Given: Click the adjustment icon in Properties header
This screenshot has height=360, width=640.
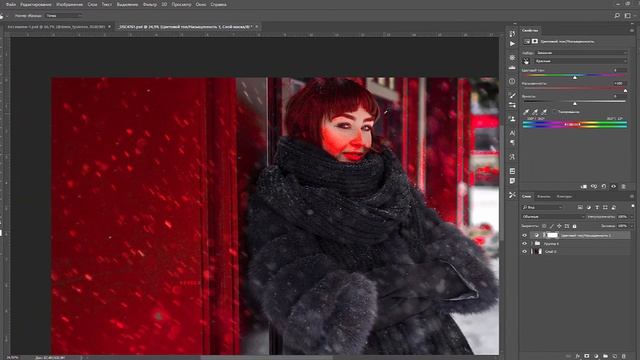Looking at the screenshot, I should click(527, 41).
